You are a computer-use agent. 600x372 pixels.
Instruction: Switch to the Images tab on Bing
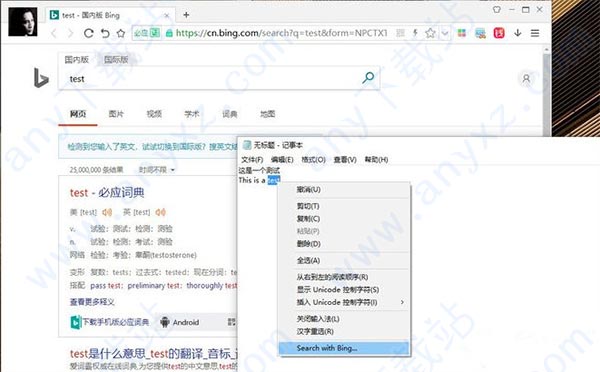tap(116, 114)
